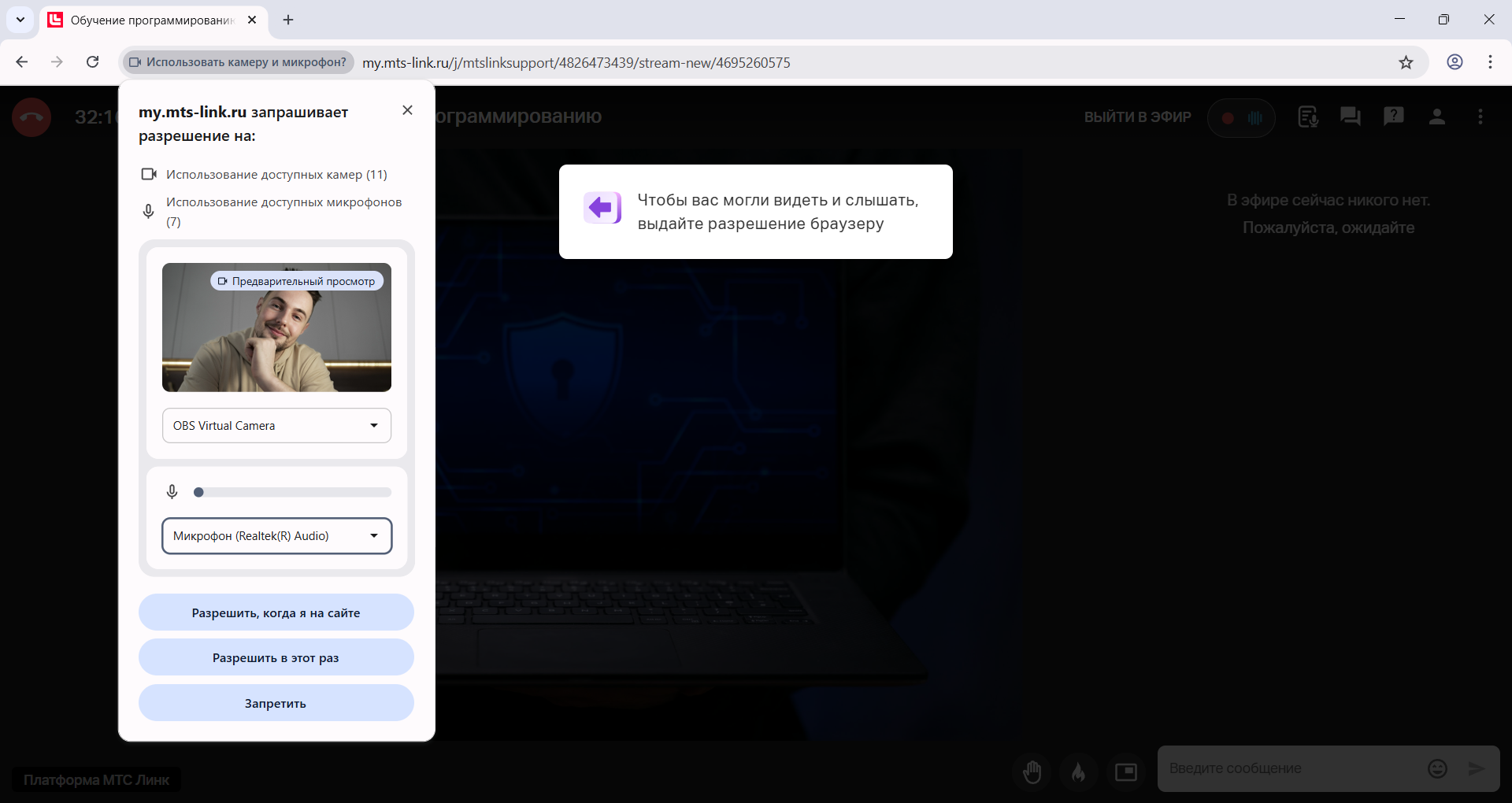The width and height of the screenshot is (1512, 803).
Task: Click the camera and microphone permission chip
Action: (238, 62)
